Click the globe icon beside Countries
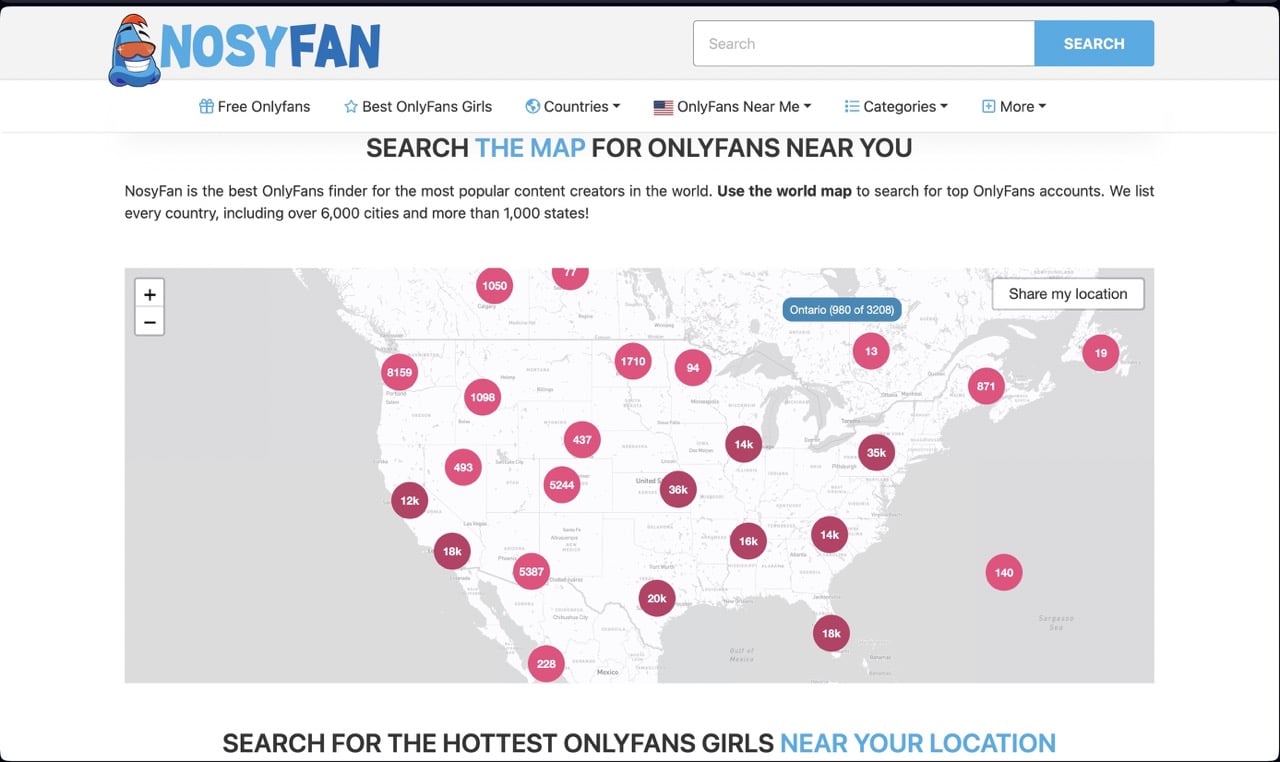Image resolution: width=1280 pixels, height=762 pixels. click(x=533, y=106)
